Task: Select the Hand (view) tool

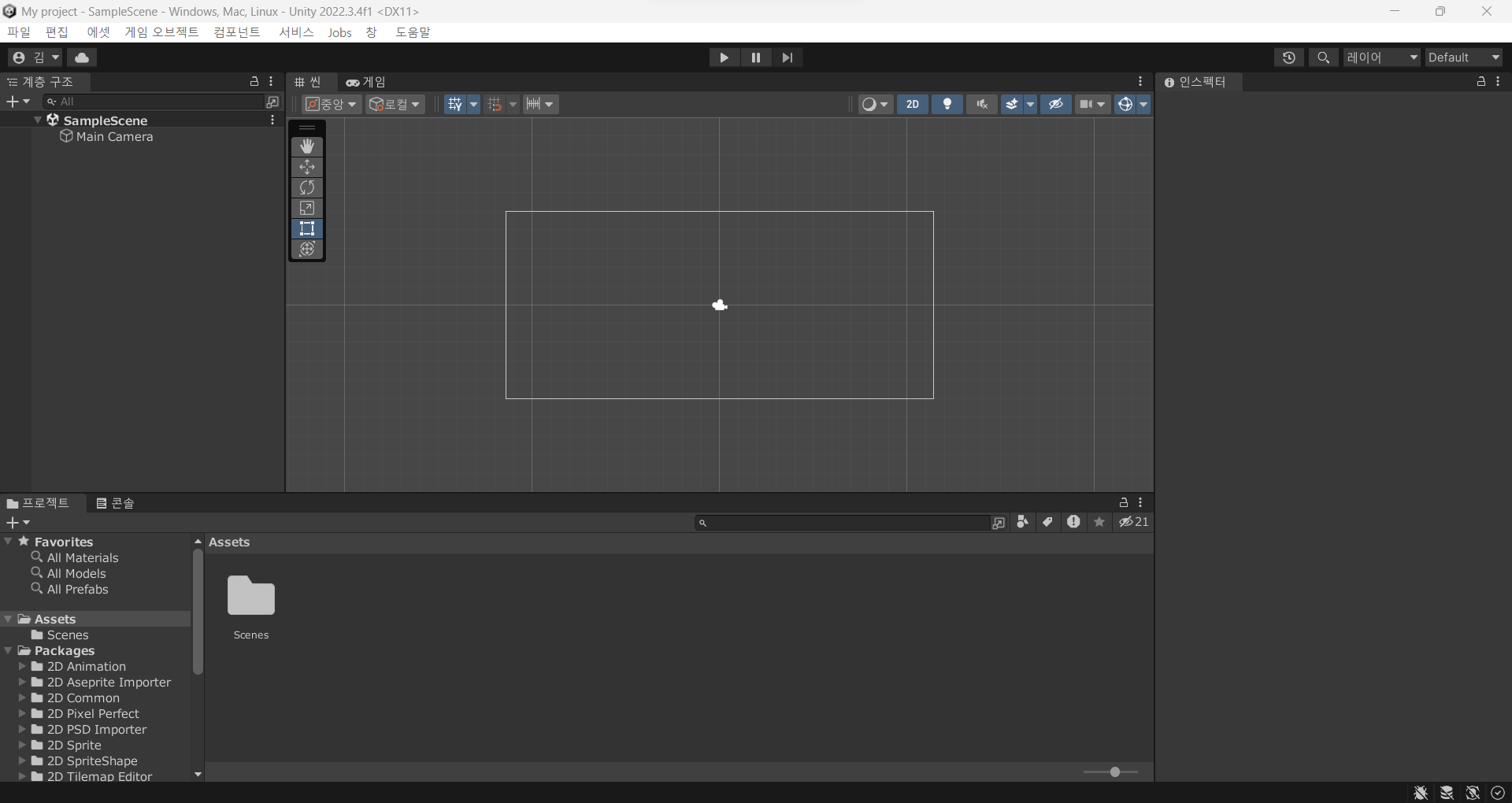Action: (x=307, y=146)
